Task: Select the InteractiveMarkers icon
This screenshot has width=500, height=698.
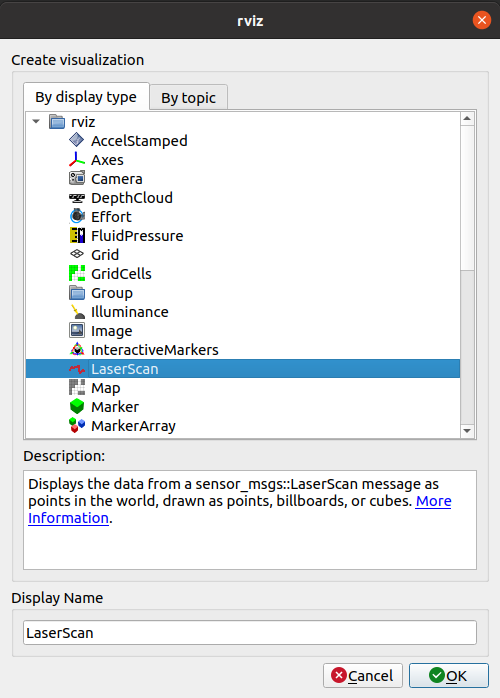Action: tap(77, 349)
